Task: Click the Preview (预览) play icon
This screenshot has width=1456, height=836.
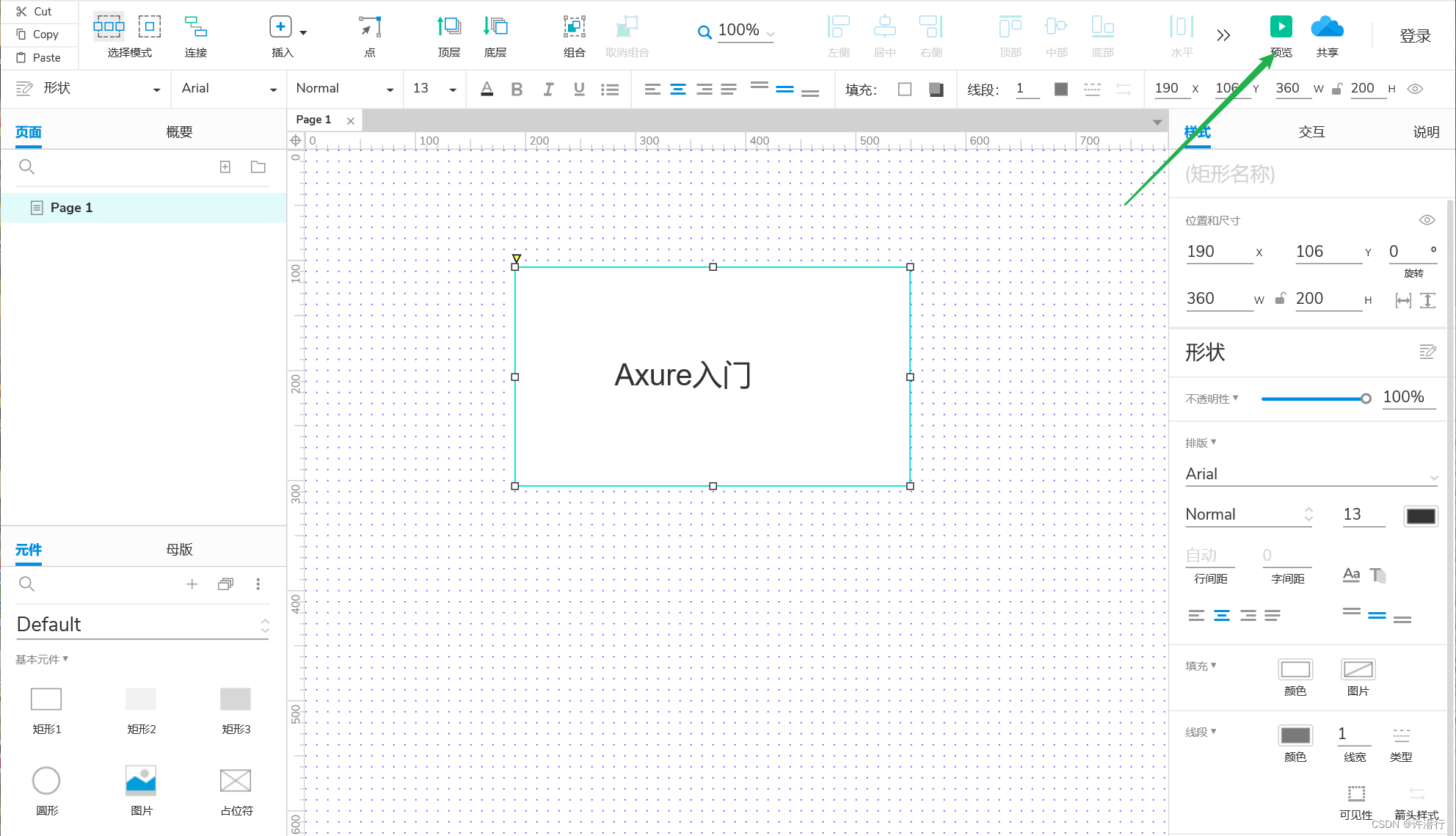Action: tap(1281, 27)
